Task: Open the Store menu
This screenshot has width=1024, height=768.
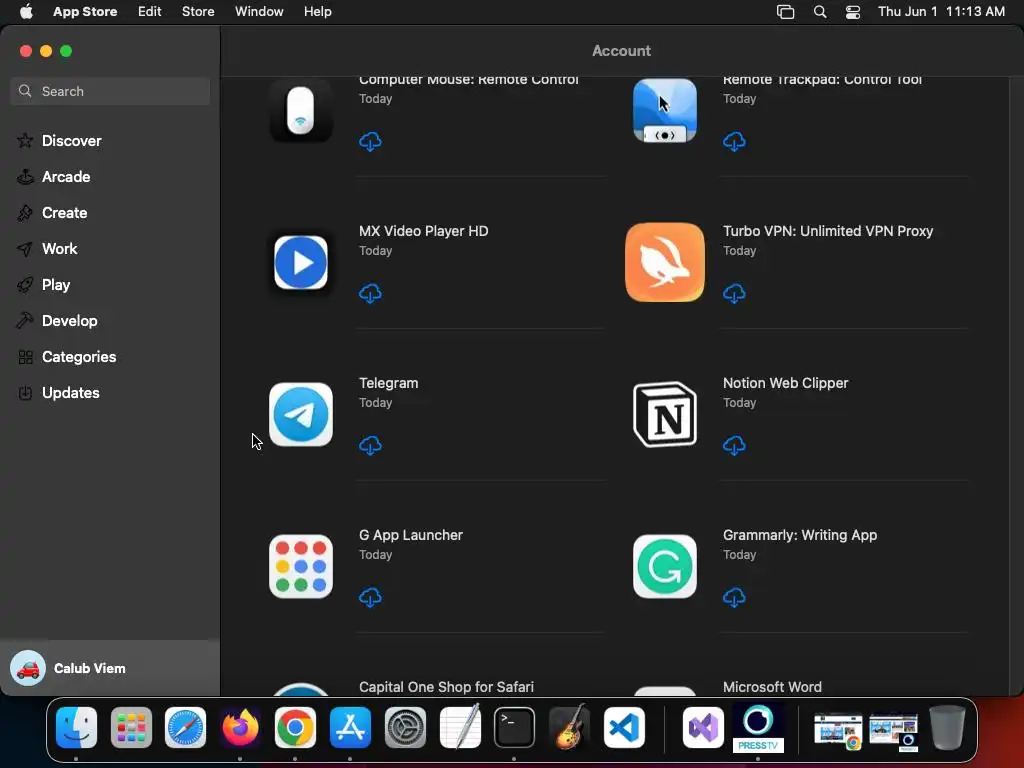Action: tap(198, 11)
